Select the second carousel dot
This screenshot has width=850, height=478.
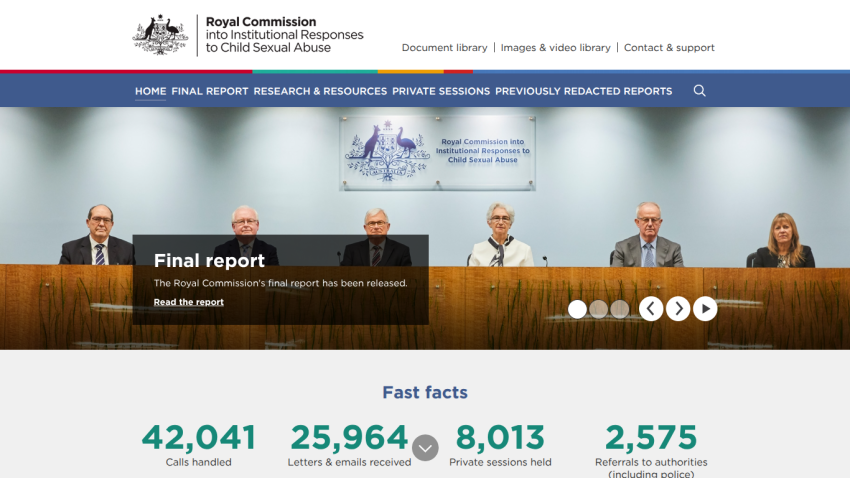[598, 309]
